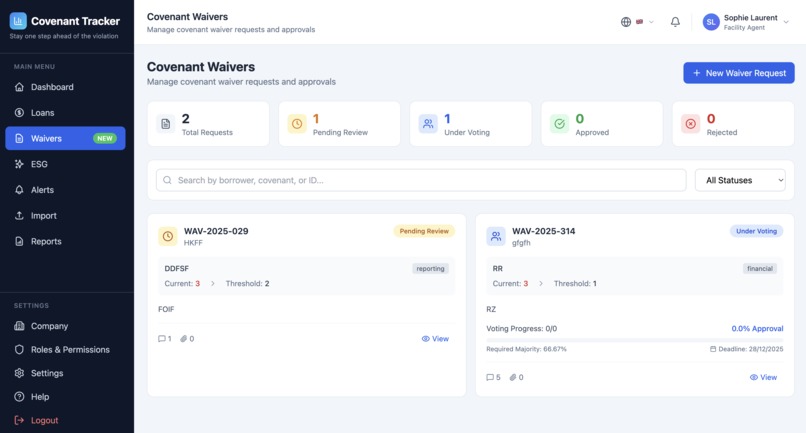Screen dimensions: 806x433
Task: Click the Help question-mark icon in the sidebar
Action: pyautogui.click(x=19, y=396)
